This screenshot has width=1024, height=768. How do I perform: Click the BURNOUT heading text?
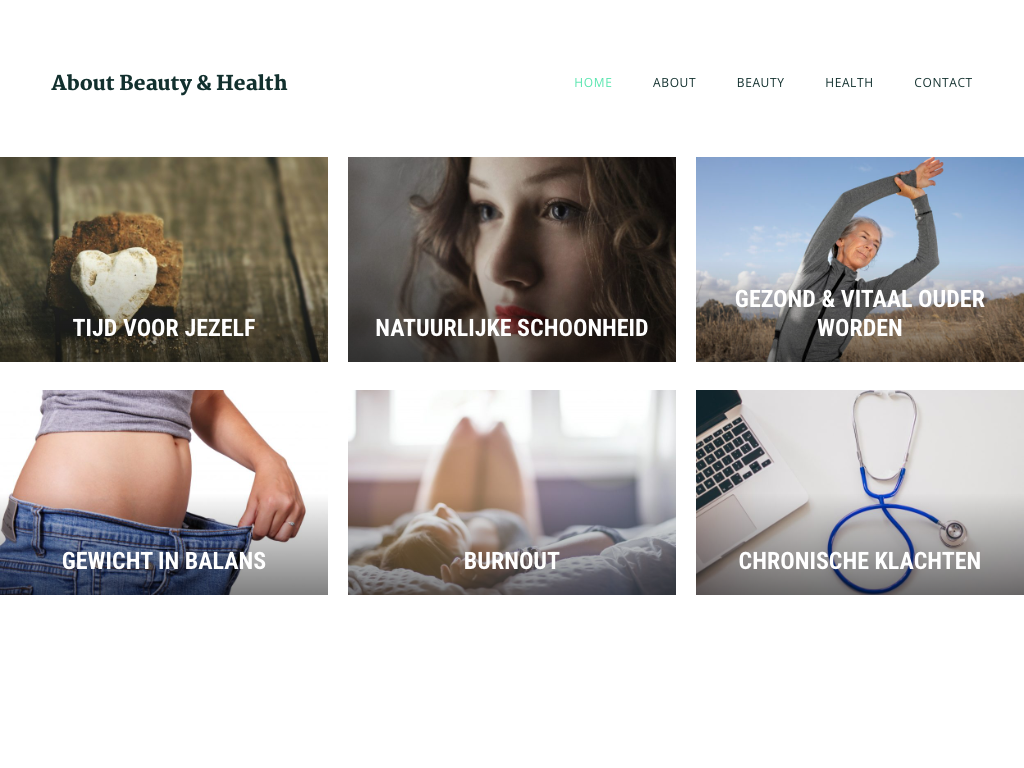click(512, 561)
